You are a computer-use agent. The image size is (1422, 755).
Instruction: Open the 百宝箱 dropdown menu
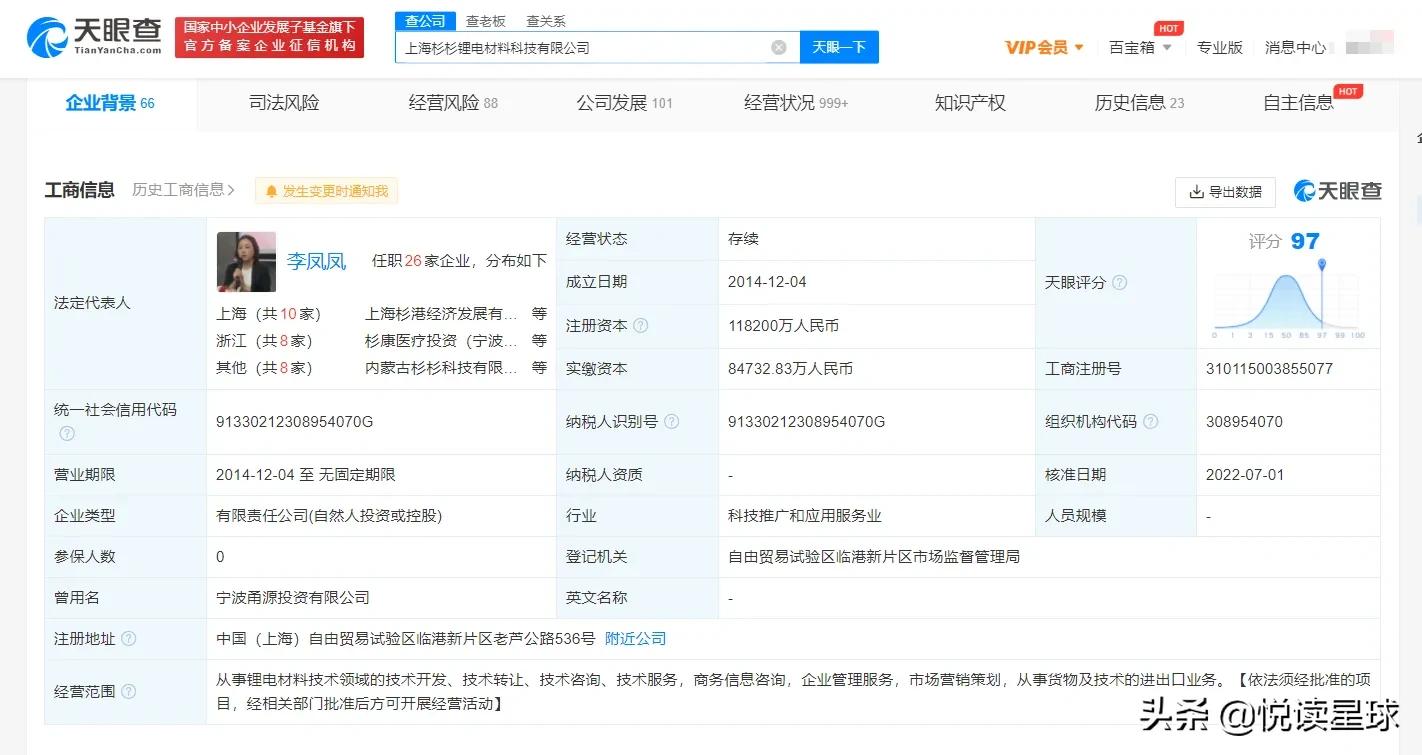pos(1140,47)
